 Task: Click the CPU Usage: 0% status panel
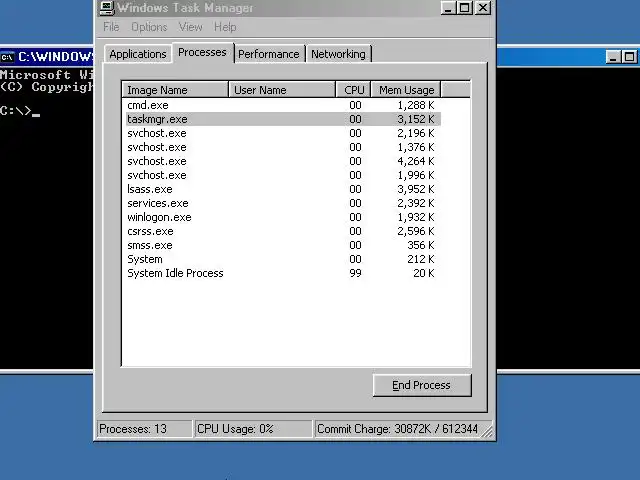[253, 429]
